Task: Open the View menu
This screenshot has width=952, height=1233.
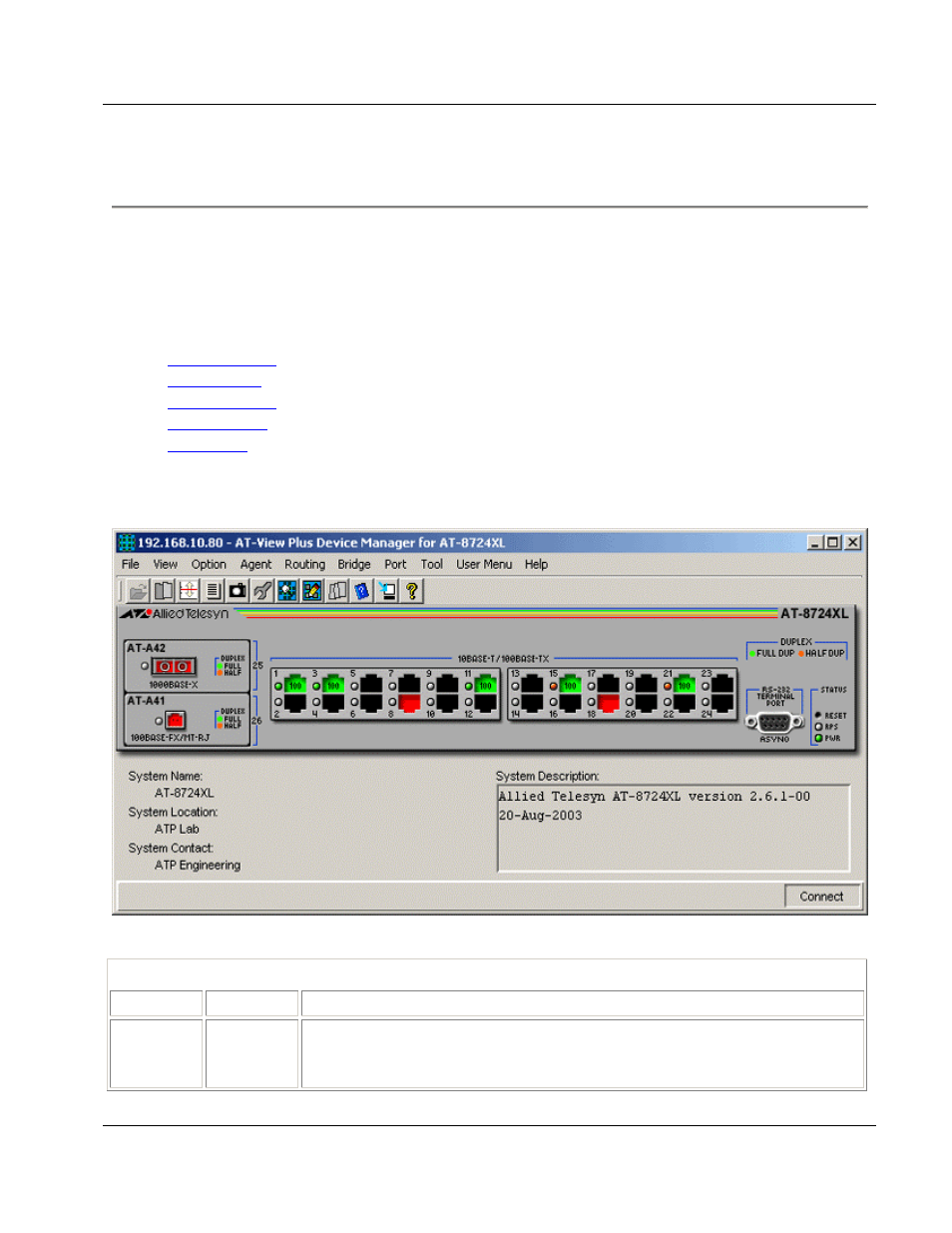Action: (x=166, y=564)
